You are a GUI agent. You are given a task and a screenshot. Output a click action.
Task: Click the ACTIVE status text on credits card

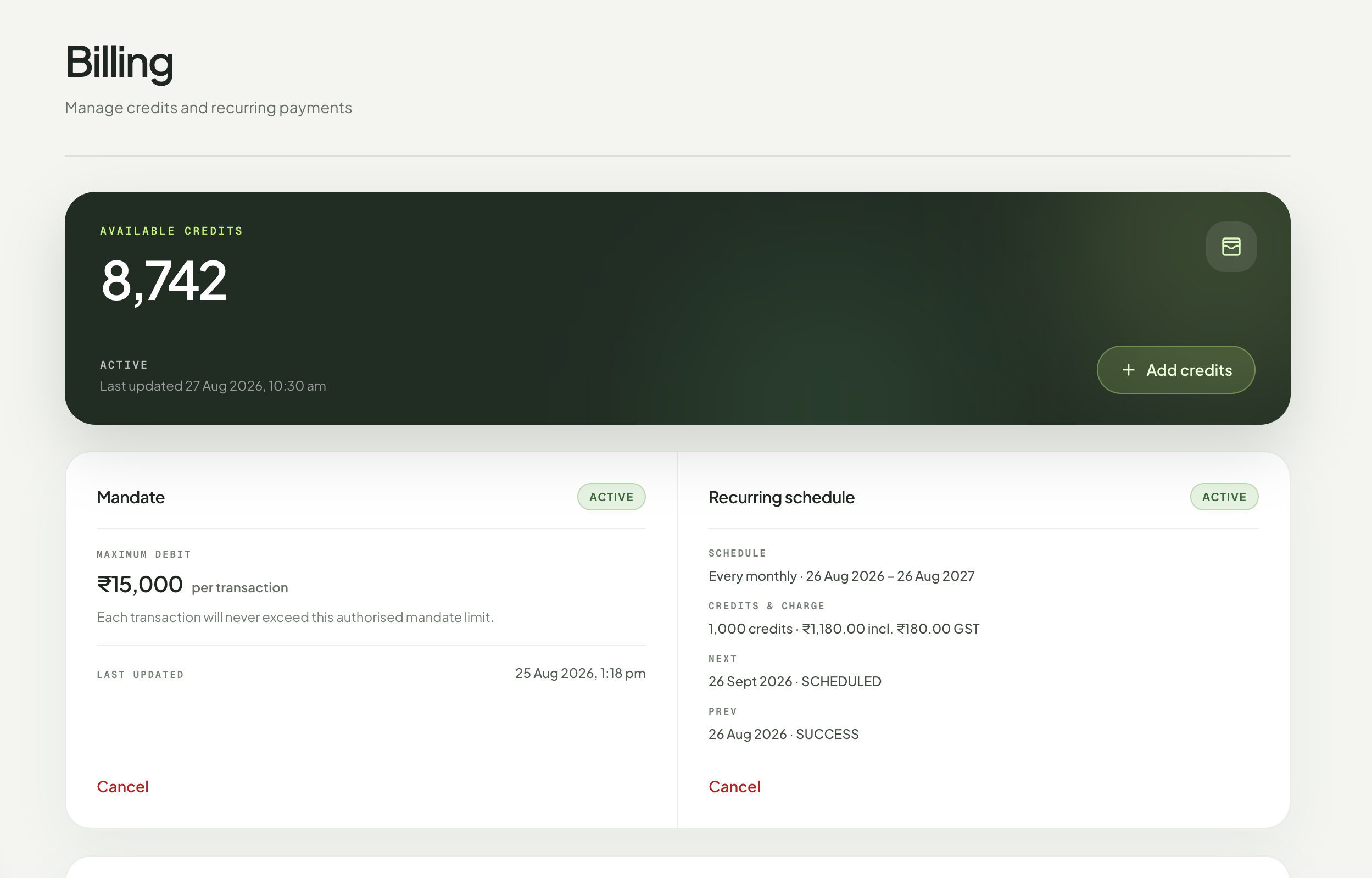click(x=124, y=365)
